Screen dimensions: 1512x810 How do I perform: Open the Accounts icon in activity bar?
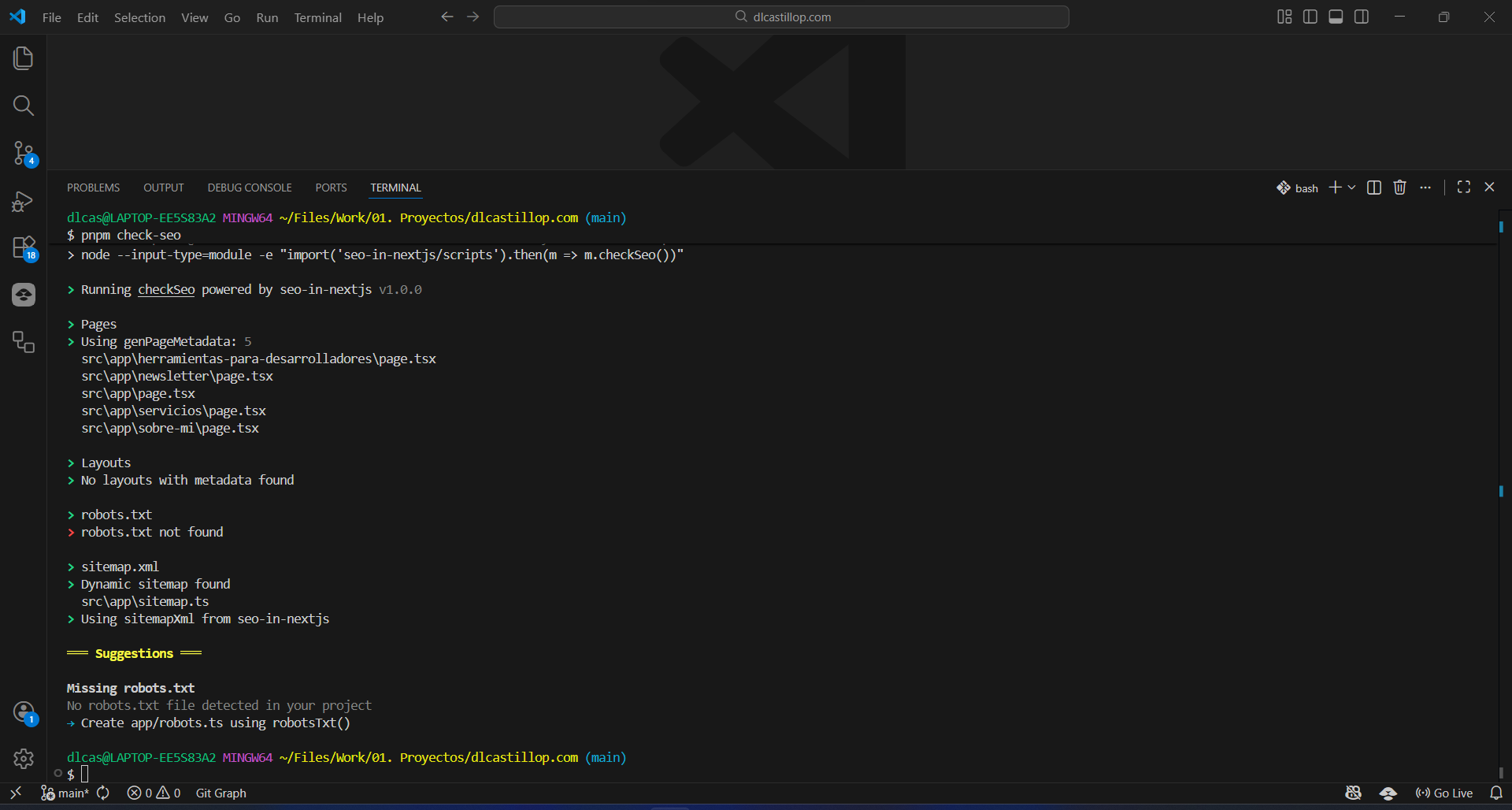tap(24, 712)
